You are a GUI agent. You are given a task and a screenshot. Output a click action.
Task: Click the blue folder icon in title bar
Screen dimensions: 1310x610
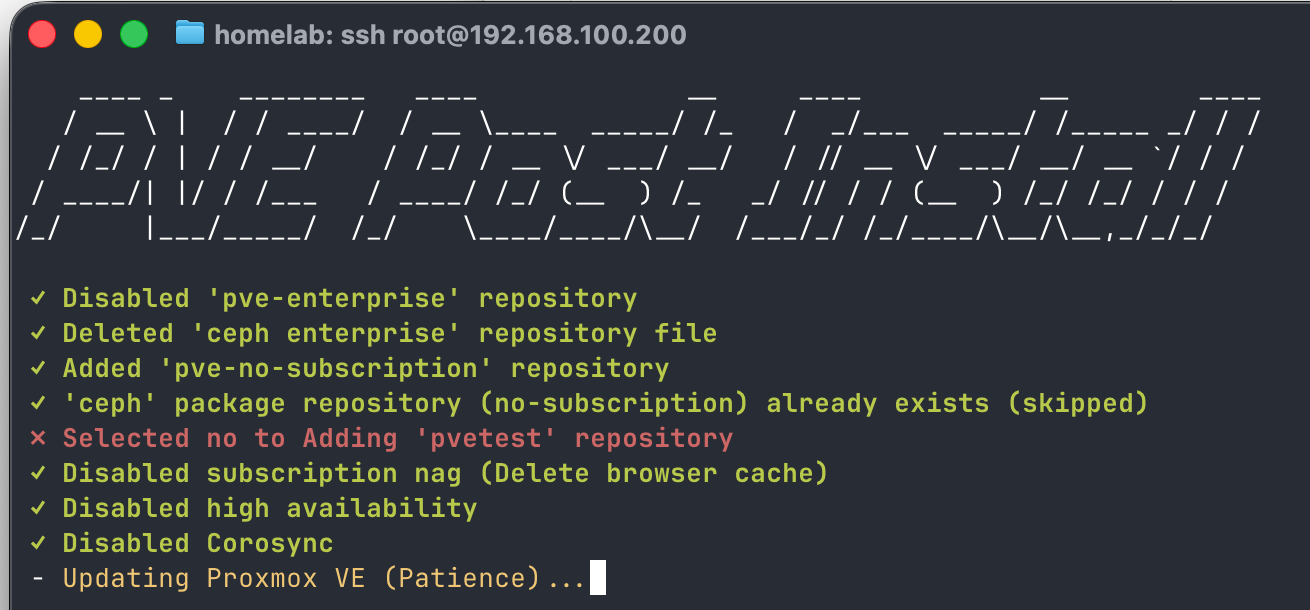point(189,34)
